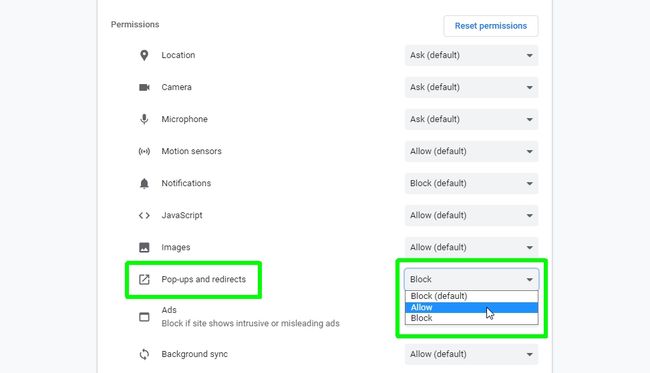Open the Location permission dropdown
650x373 pixels.
(471, 55)
